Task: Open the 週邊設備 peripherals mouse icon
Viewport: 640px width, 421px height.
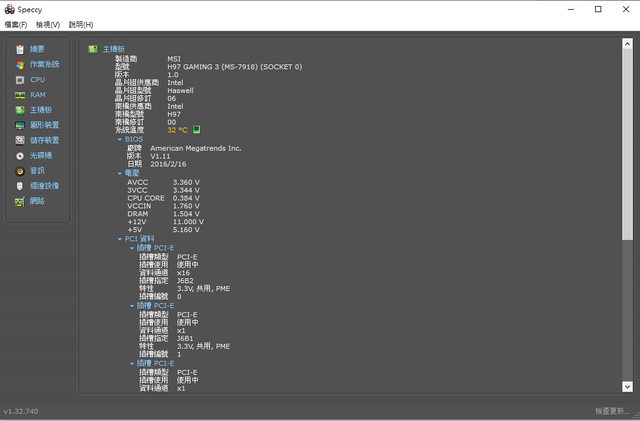Action: (x=19, y=186)
